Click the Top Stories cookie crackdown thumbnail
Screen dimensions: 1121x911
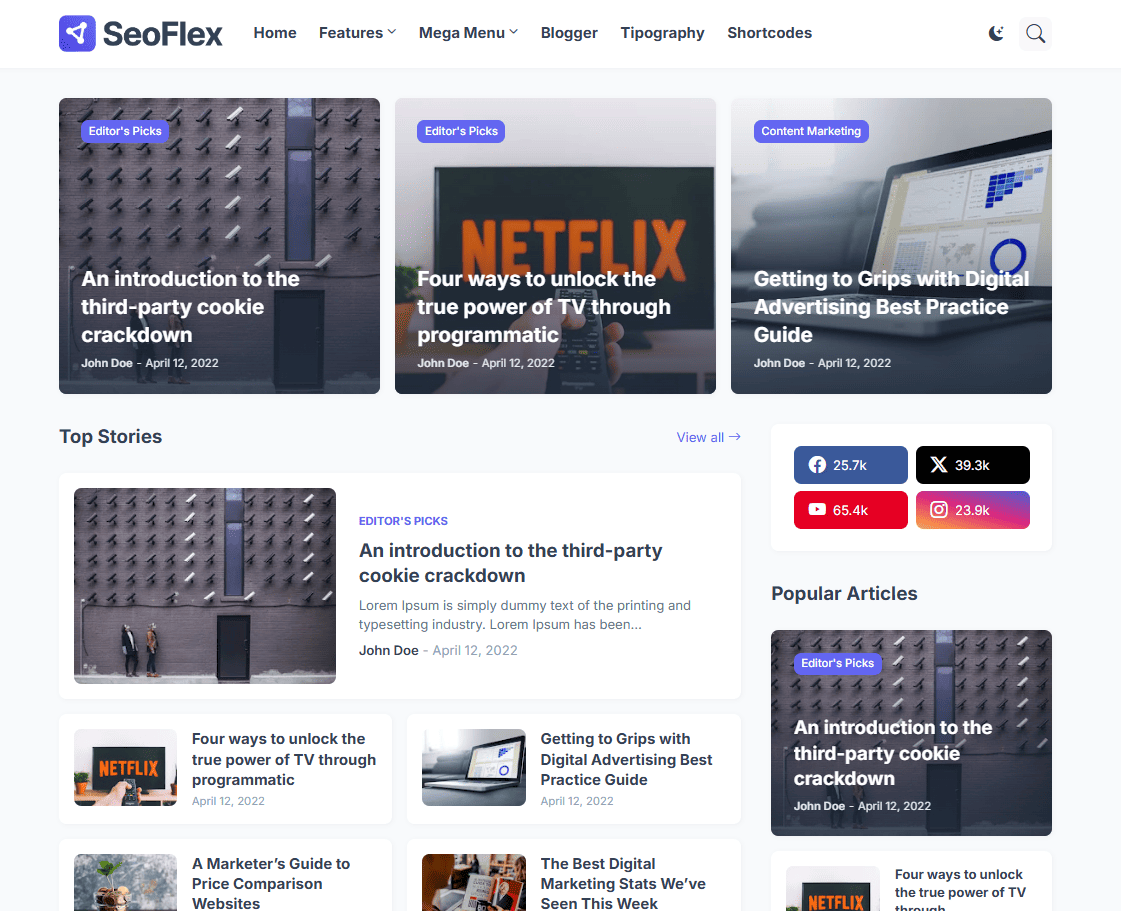pyautogui.click(x=205, y=586)
